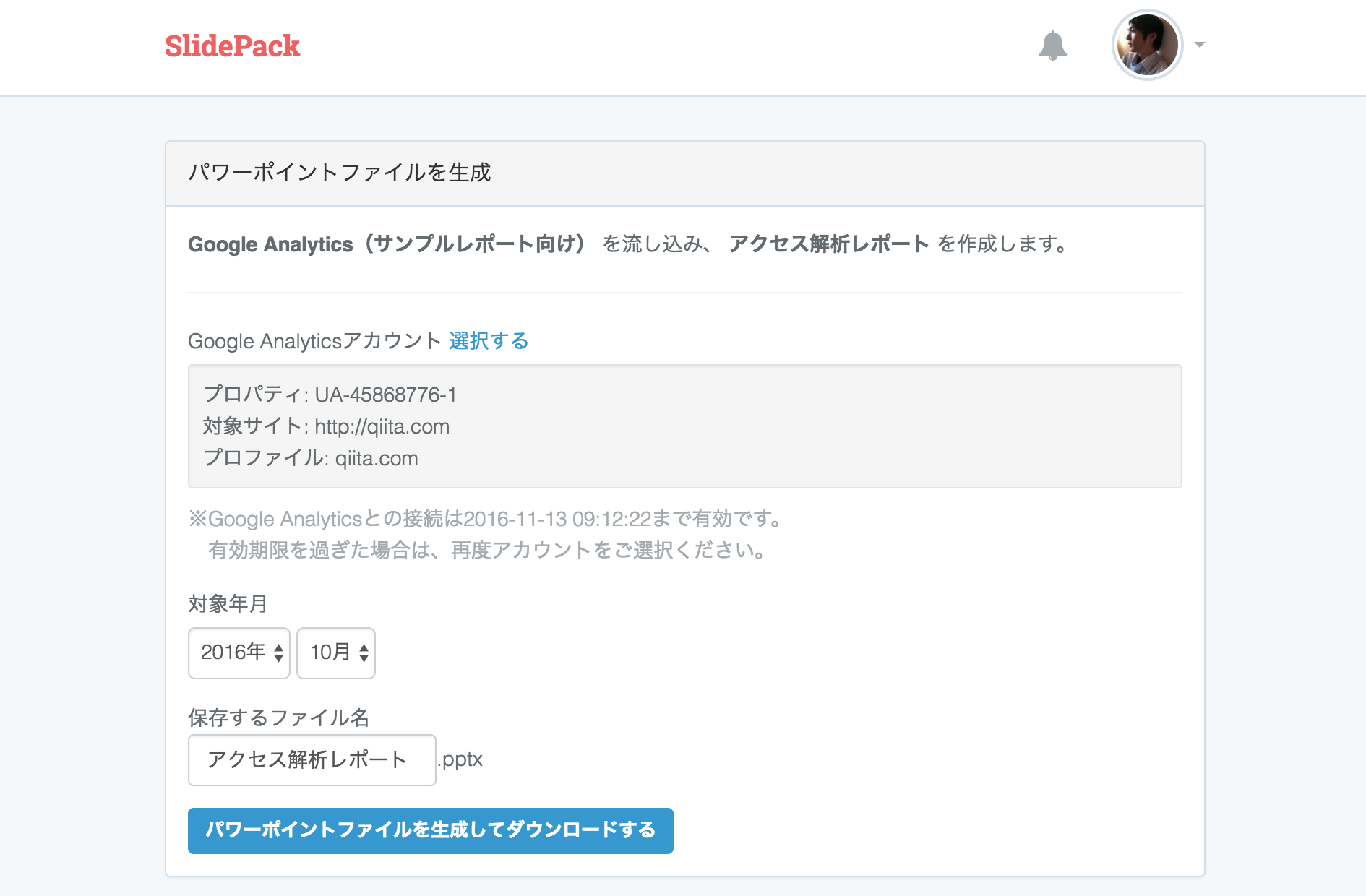Screen dimensions: 1366x896
Task: Click the .pptx extension suffix
Action: pyautogui.click(x=461, y=759)
